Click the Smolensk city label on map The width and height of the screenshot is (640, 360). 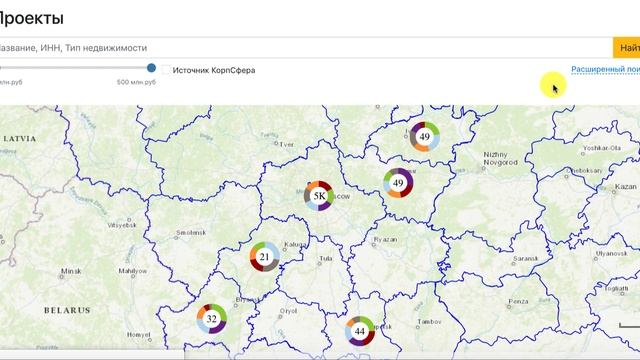click(x=191, y=233)
